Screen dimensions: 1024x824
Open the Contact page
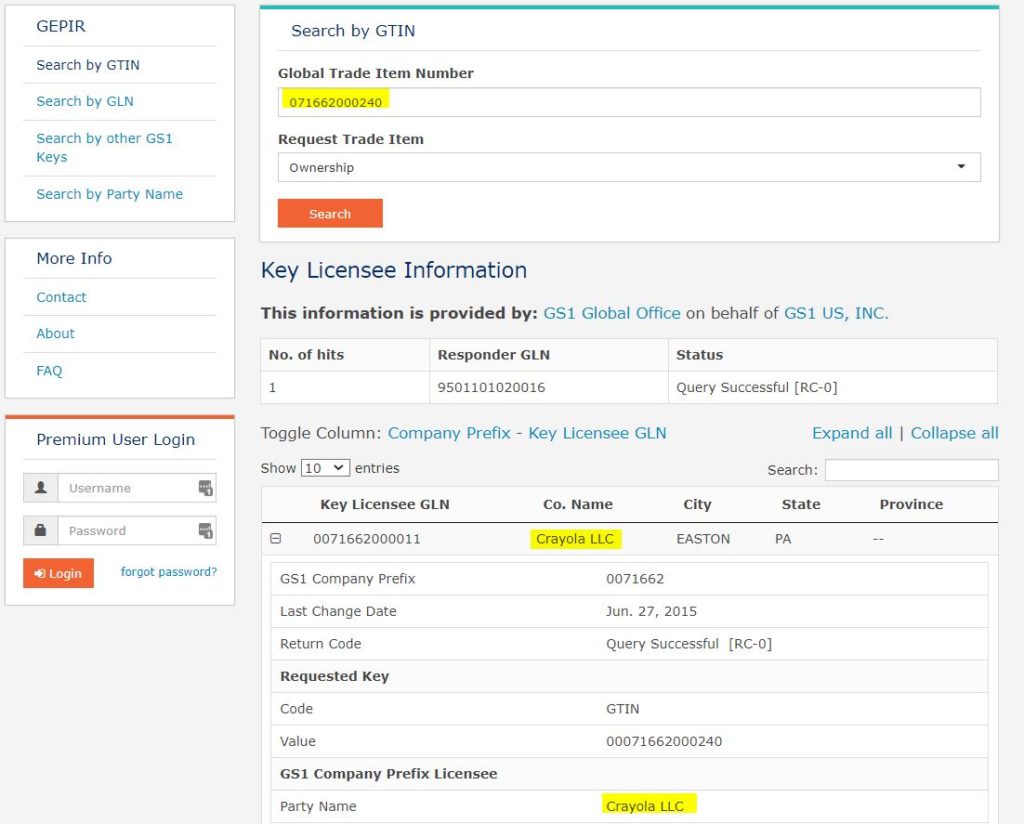coord(61,297)
